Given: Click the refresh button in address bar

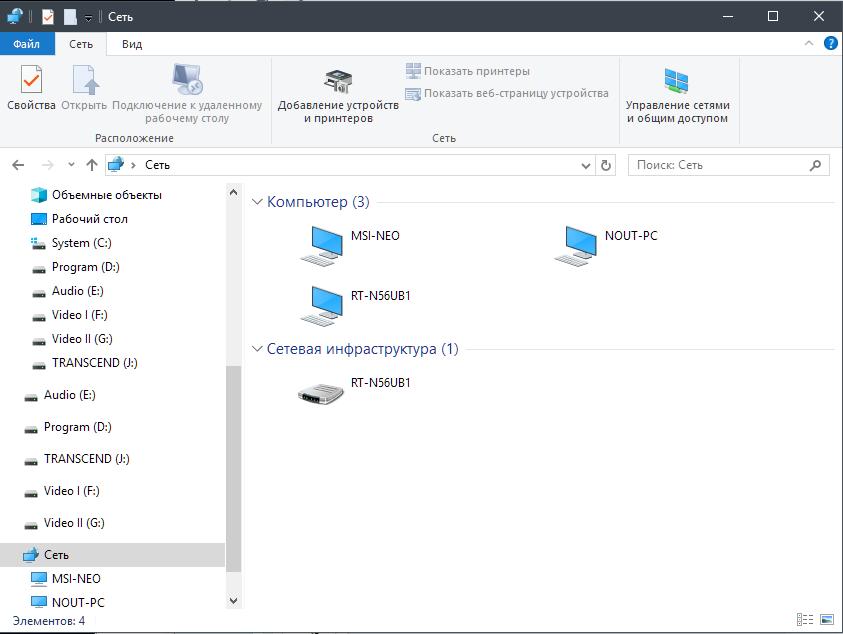Looking at the screenshot, I should pyautogui.click(x=605, y=165).
